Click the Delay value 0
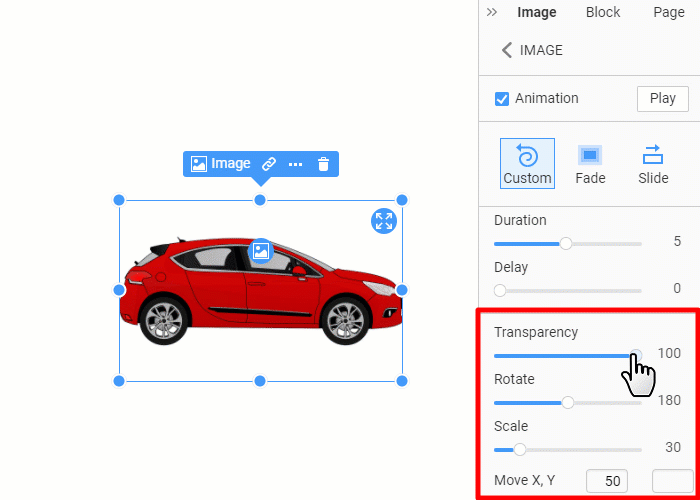 677,288
